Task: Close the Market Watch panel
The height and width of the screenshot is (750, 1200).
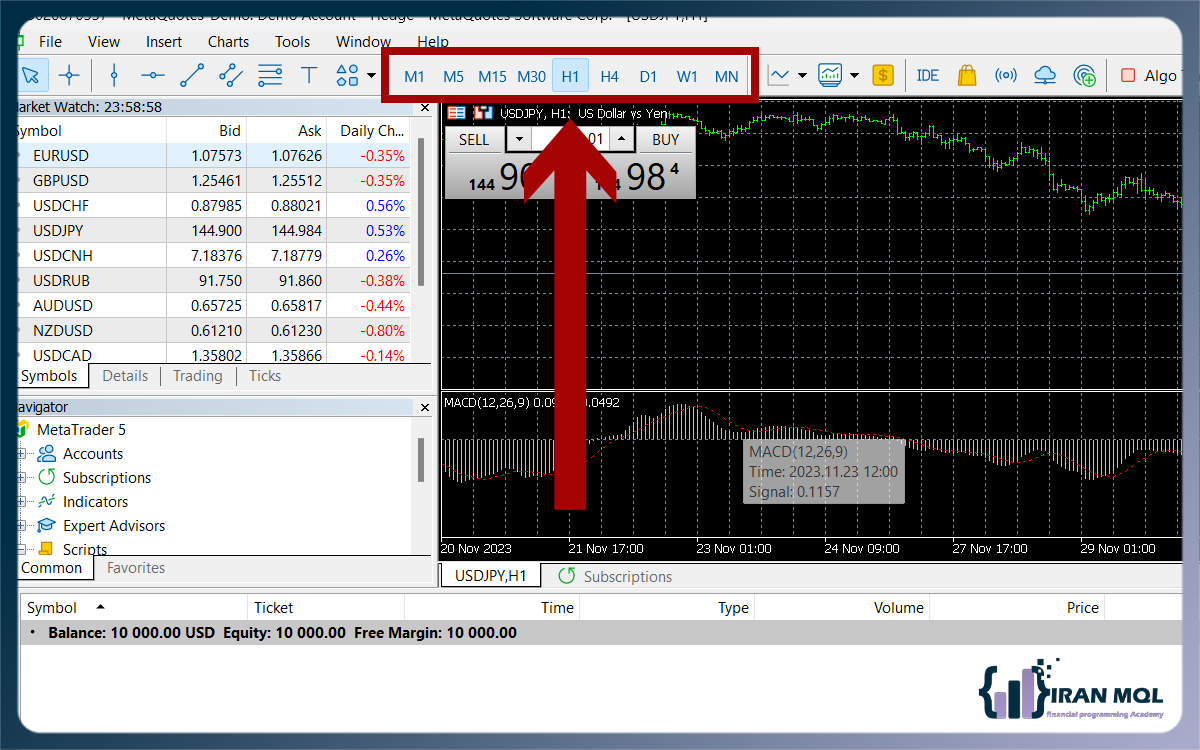Action: [425, 107]
